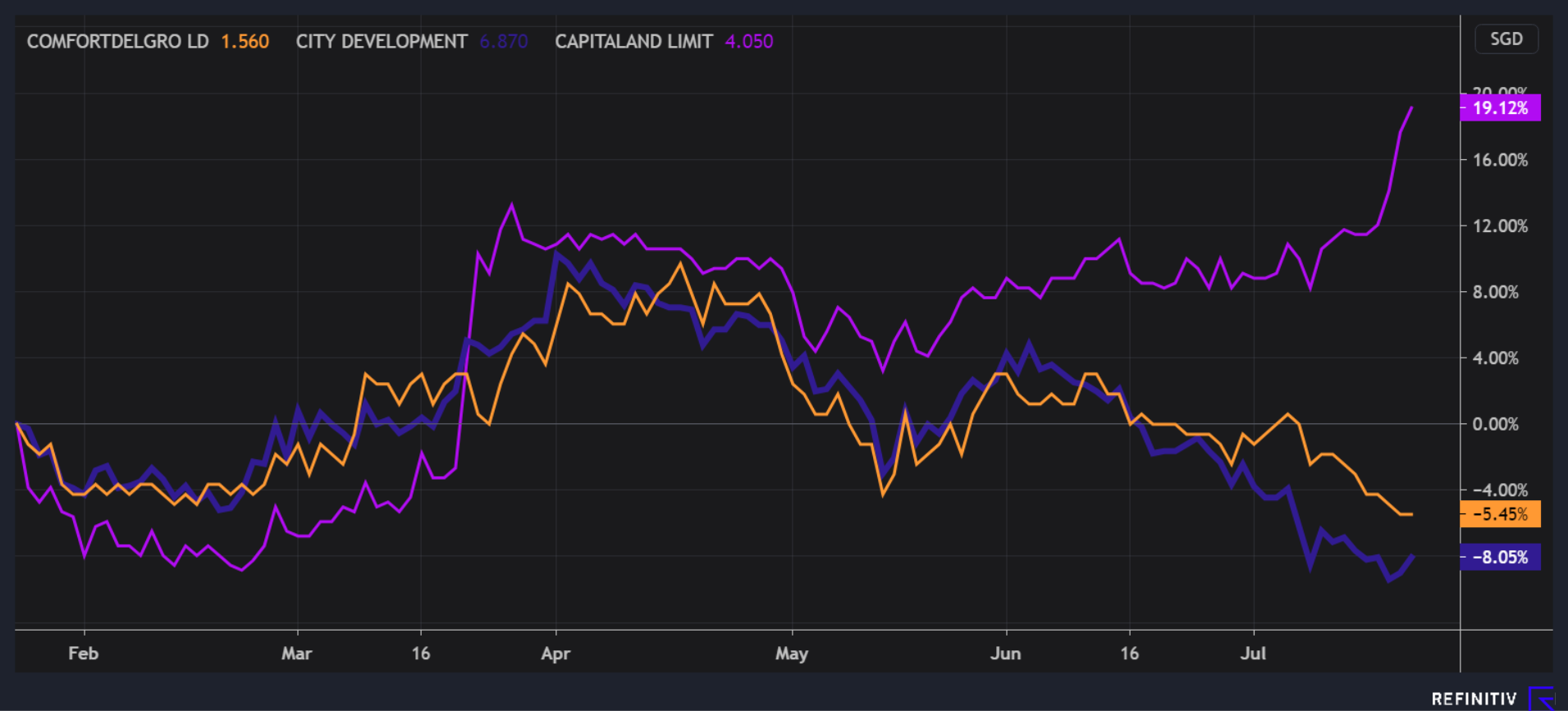The height and width of the screenshot is (711, 1568).
Task: Click the Feb date axis label
Action: 83,654
